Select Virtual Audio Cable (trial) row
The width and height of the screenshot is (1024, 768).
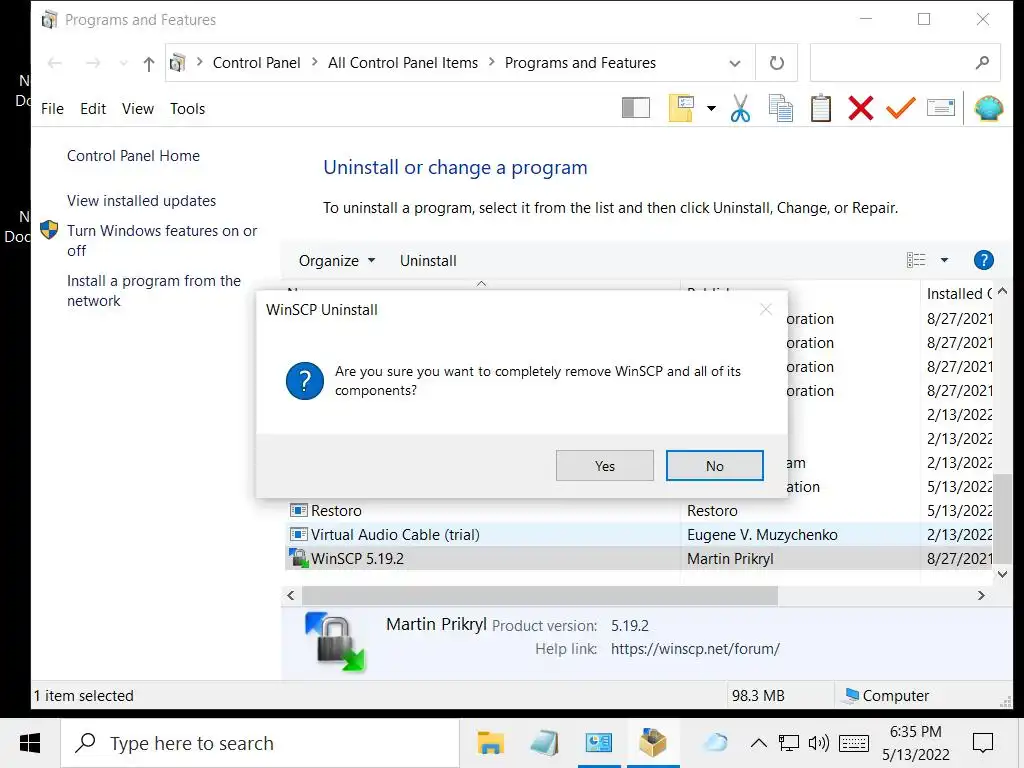tap(640, 535)
